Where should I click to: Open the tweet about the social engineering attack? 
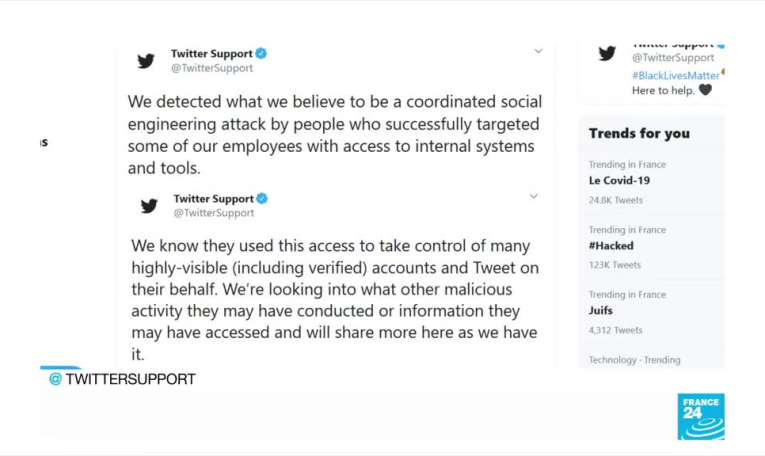[334, 134]
